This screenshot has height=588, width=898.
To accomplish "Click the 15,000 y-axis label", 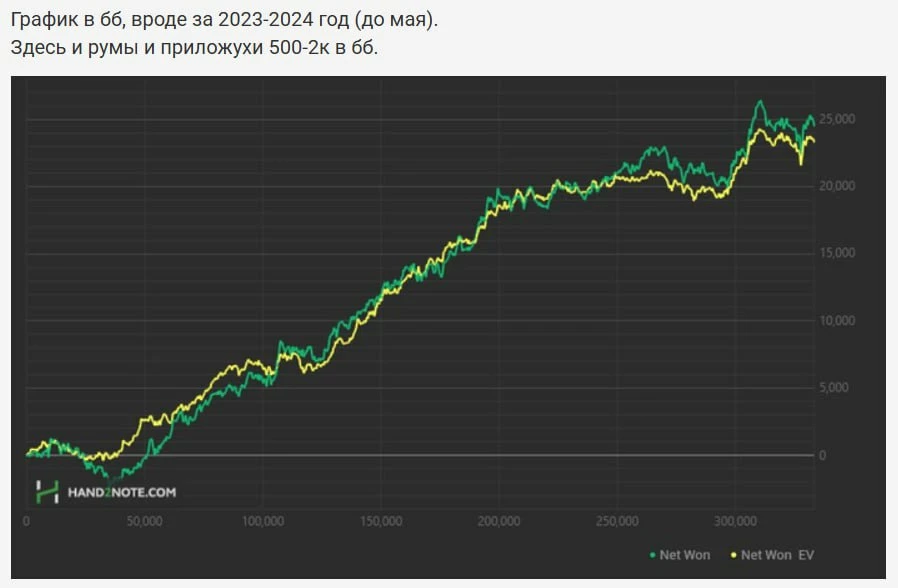I will click(836, 253).
